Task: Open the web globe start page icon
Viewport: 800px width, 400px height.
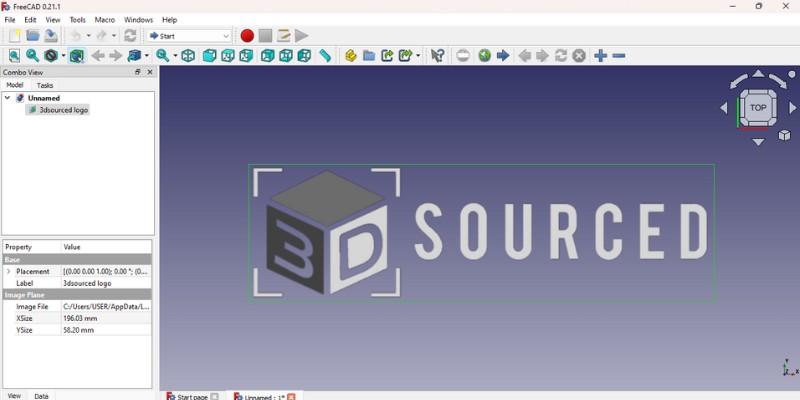Action: coord(484,56)
